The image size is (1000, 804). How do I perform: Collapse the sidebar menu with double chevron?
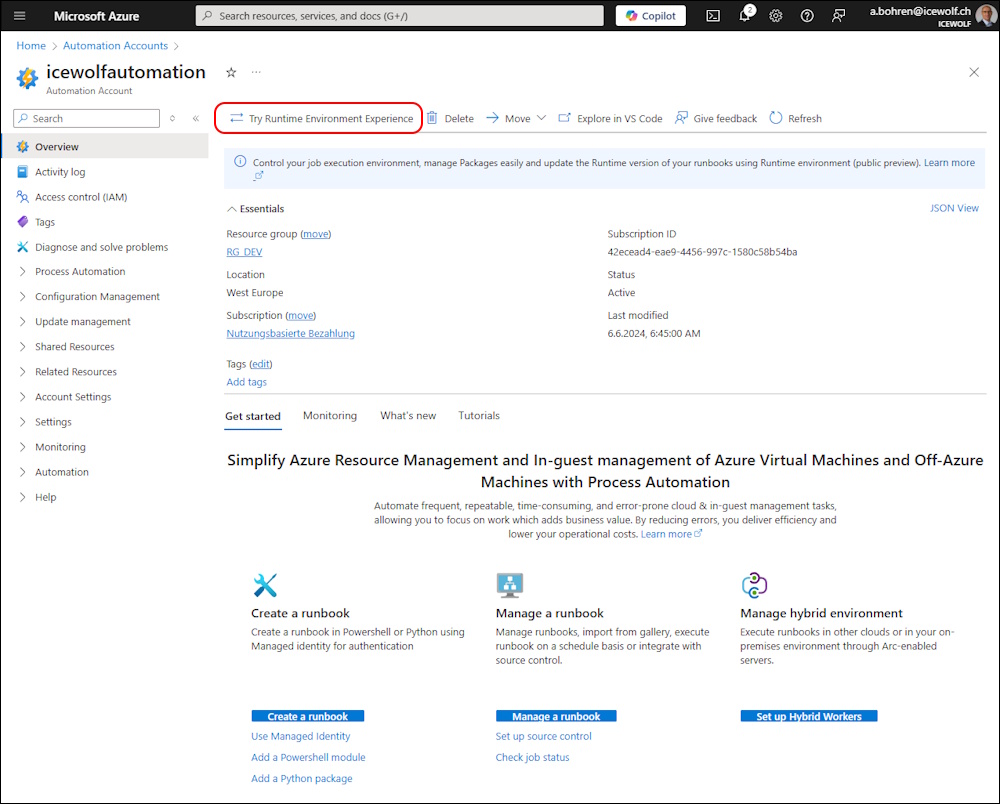tap(196, 119)
